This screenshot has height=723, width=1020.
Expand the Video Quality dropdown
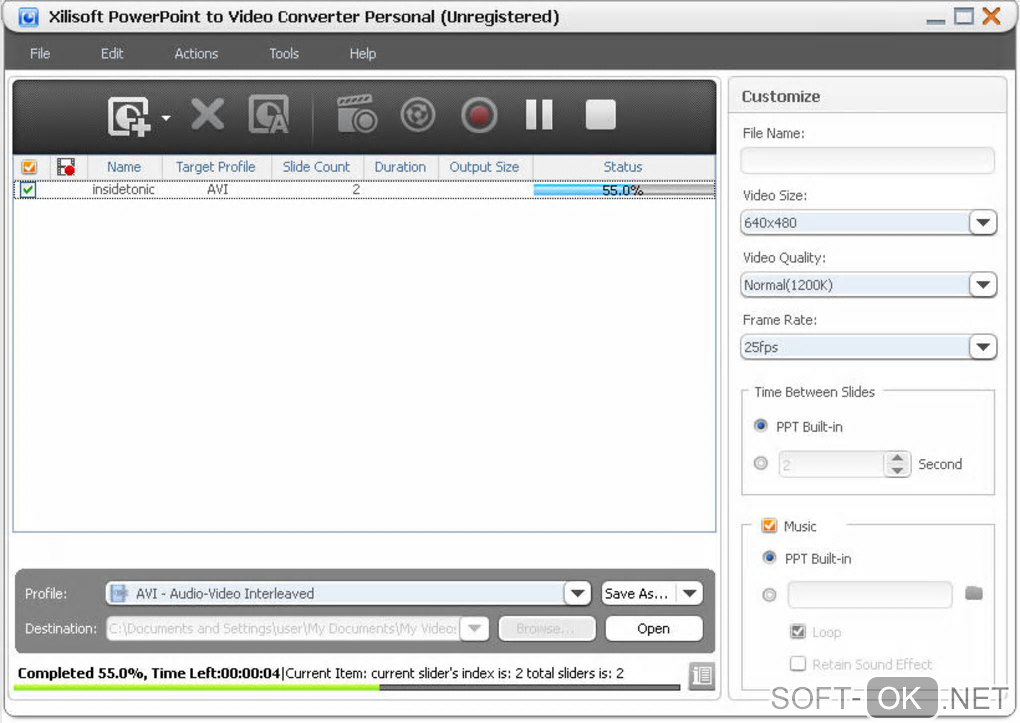[983, 284]
